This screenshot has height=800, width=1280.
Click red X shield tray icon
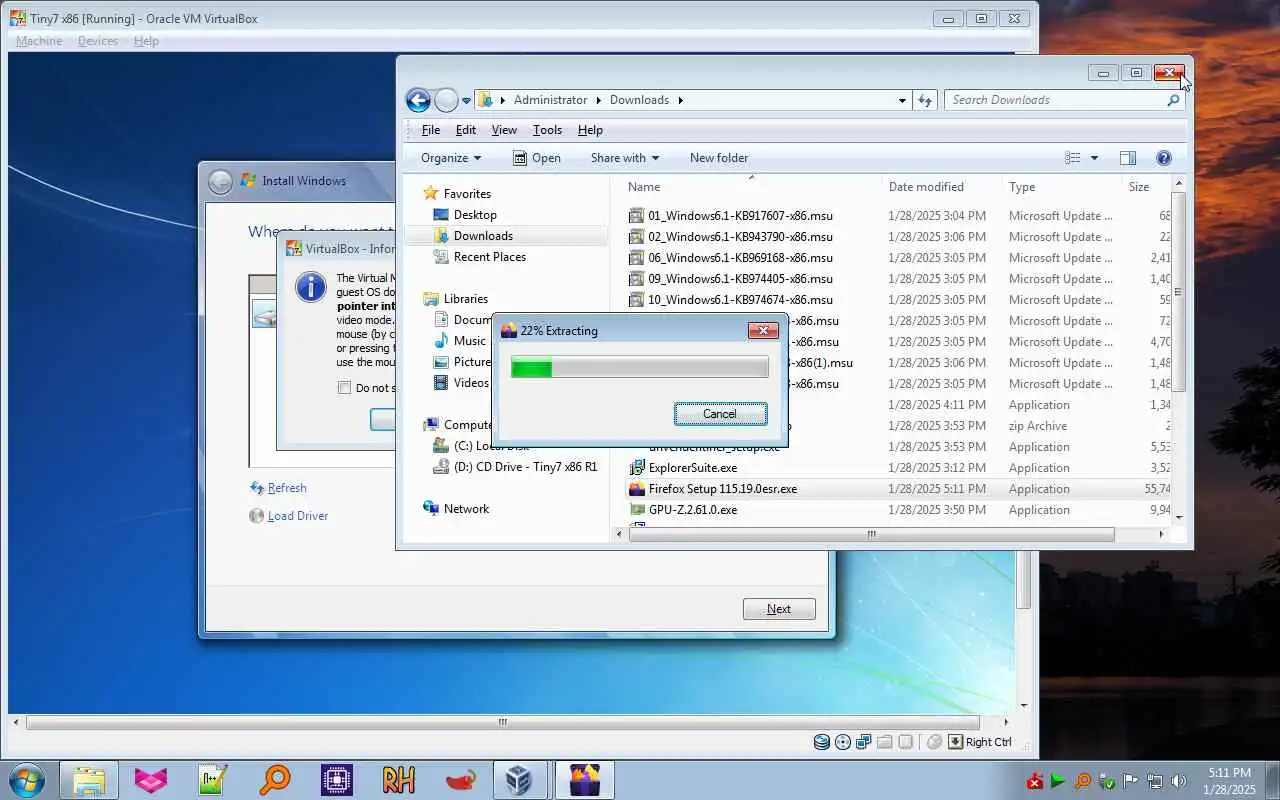pyautogui.click(x=1035, y=781)
